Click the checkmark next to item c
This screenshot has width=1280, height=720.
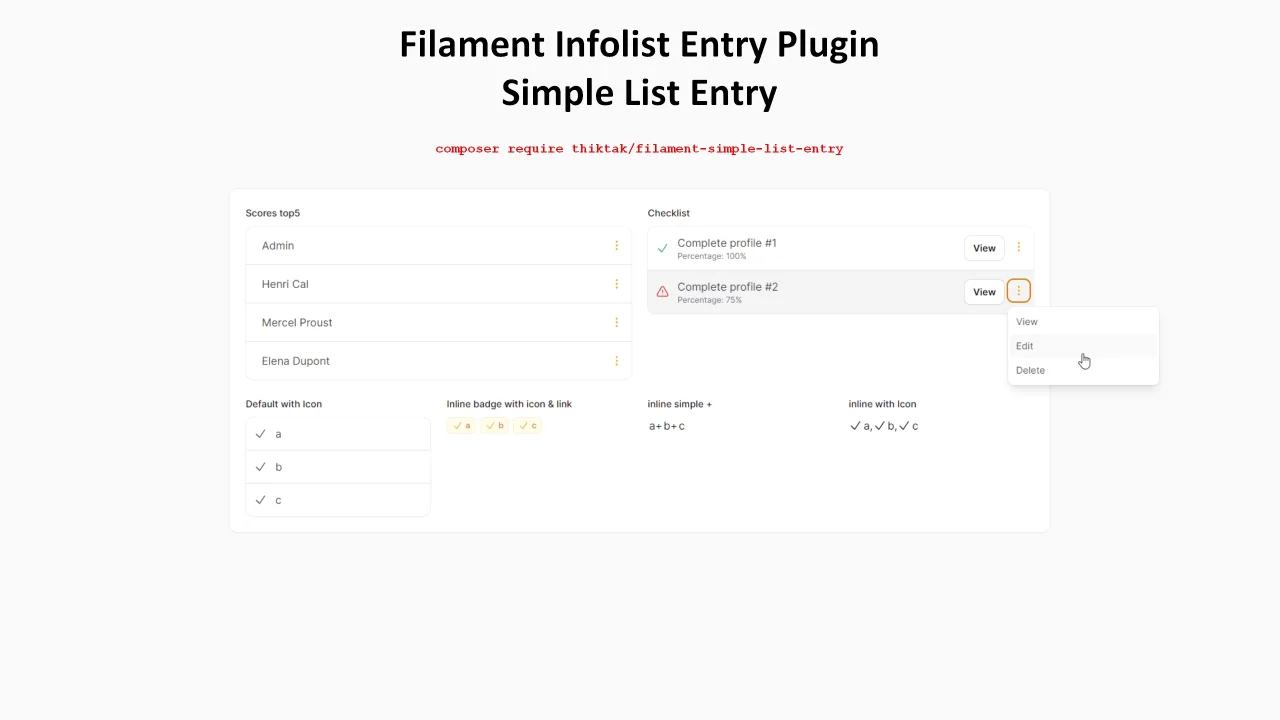coord(261,499)
